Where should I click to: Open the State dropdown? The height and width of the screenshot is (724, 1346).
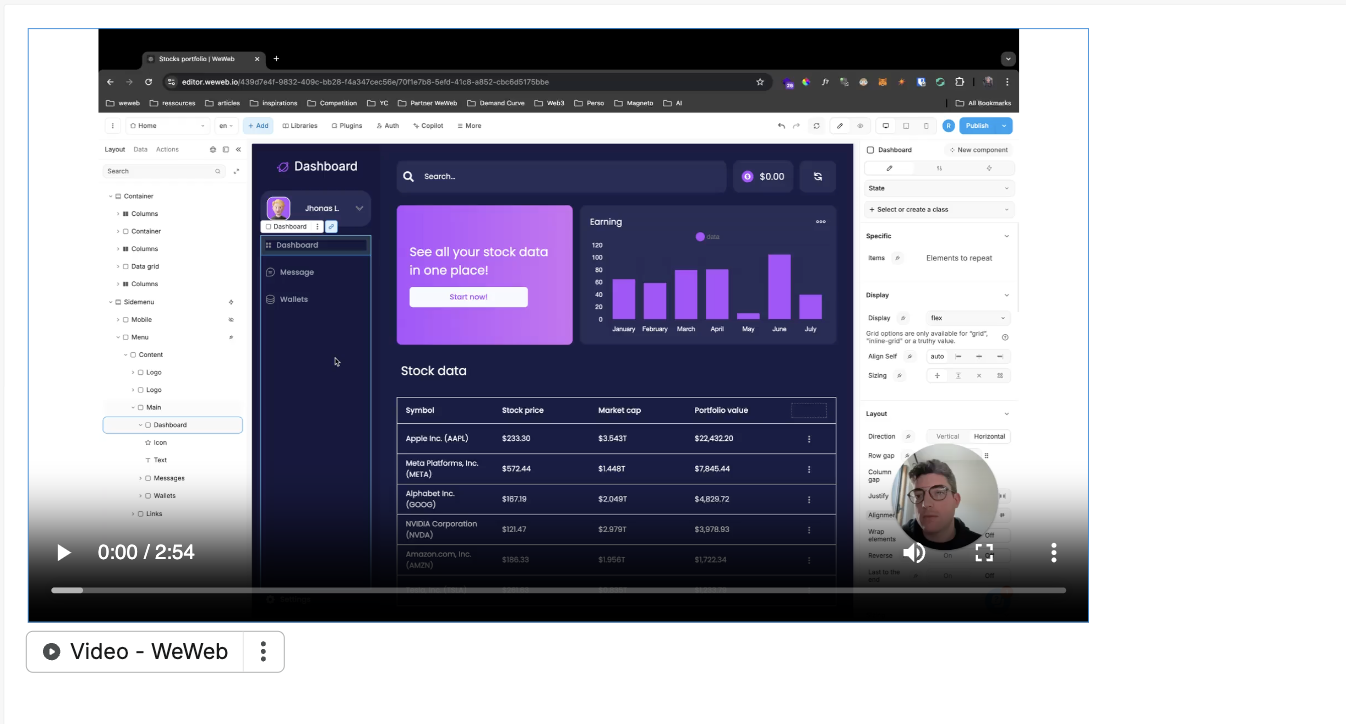point(939,188)
